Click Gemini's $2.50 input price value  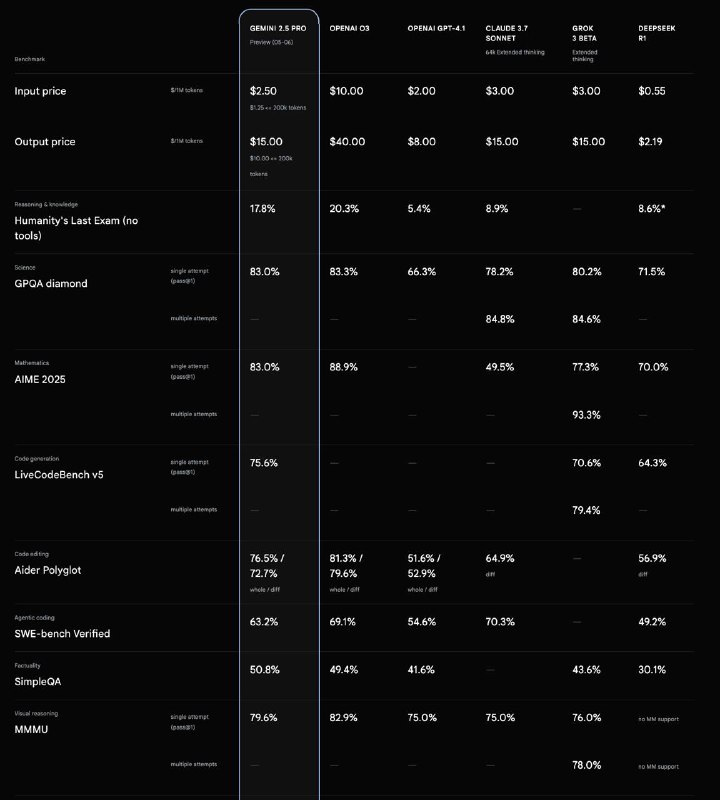point(263,91)
